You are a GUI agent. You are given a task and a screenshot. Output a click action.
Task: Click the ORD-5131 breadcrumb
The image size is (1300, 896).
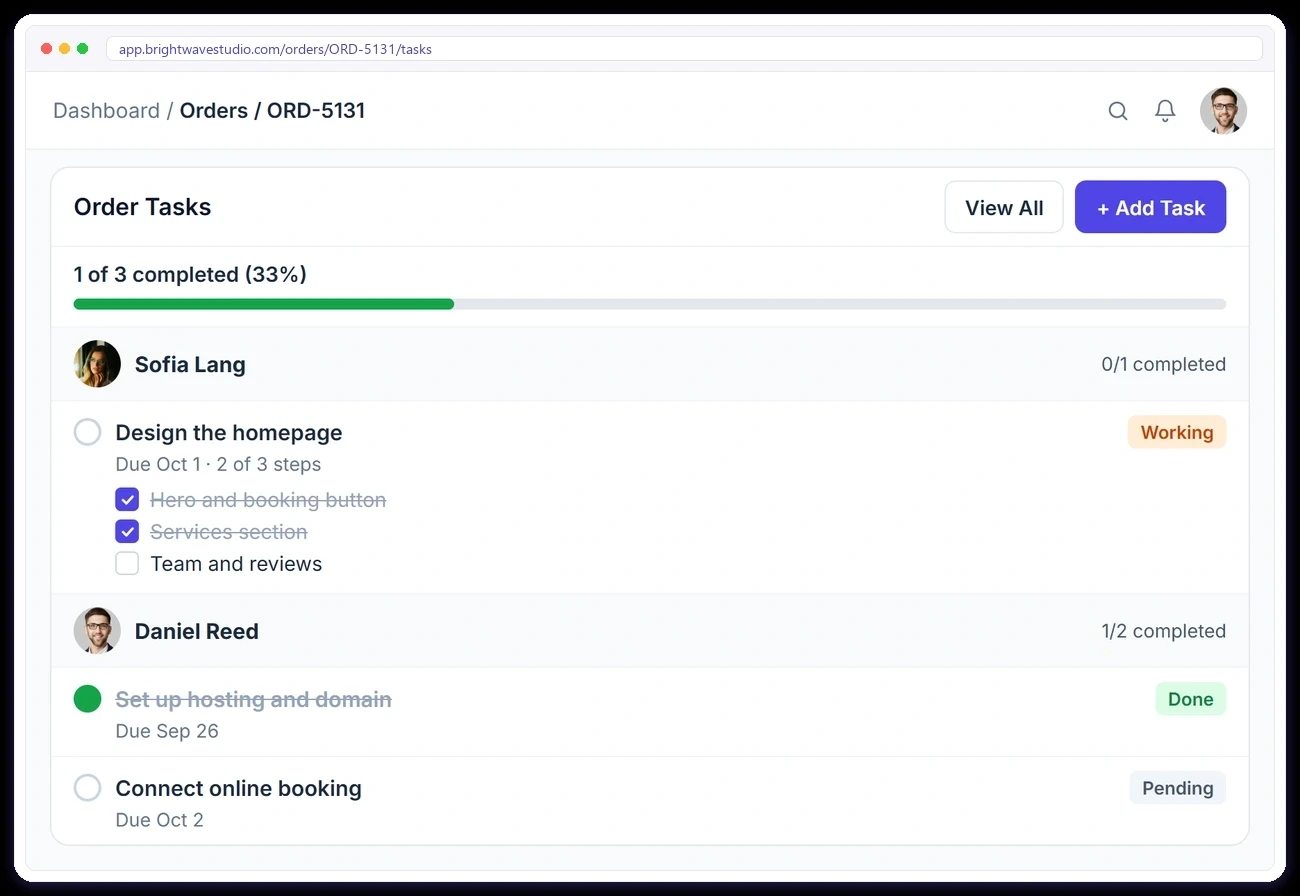coord(316,111)
